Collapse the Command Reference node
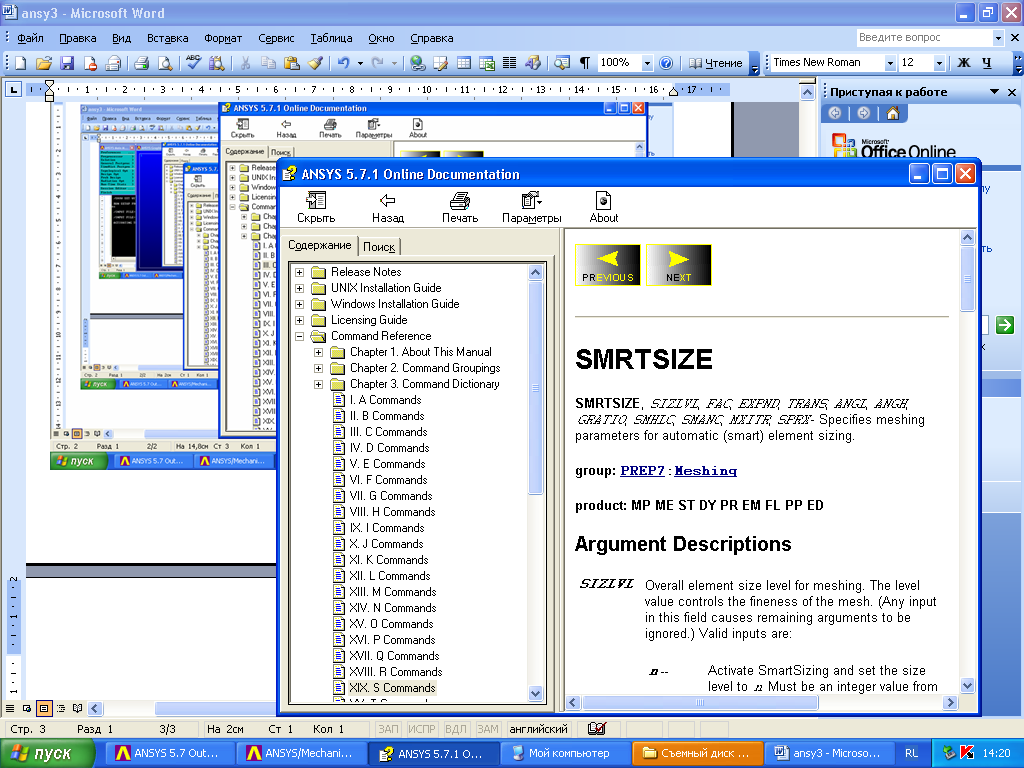 (300, 336)
